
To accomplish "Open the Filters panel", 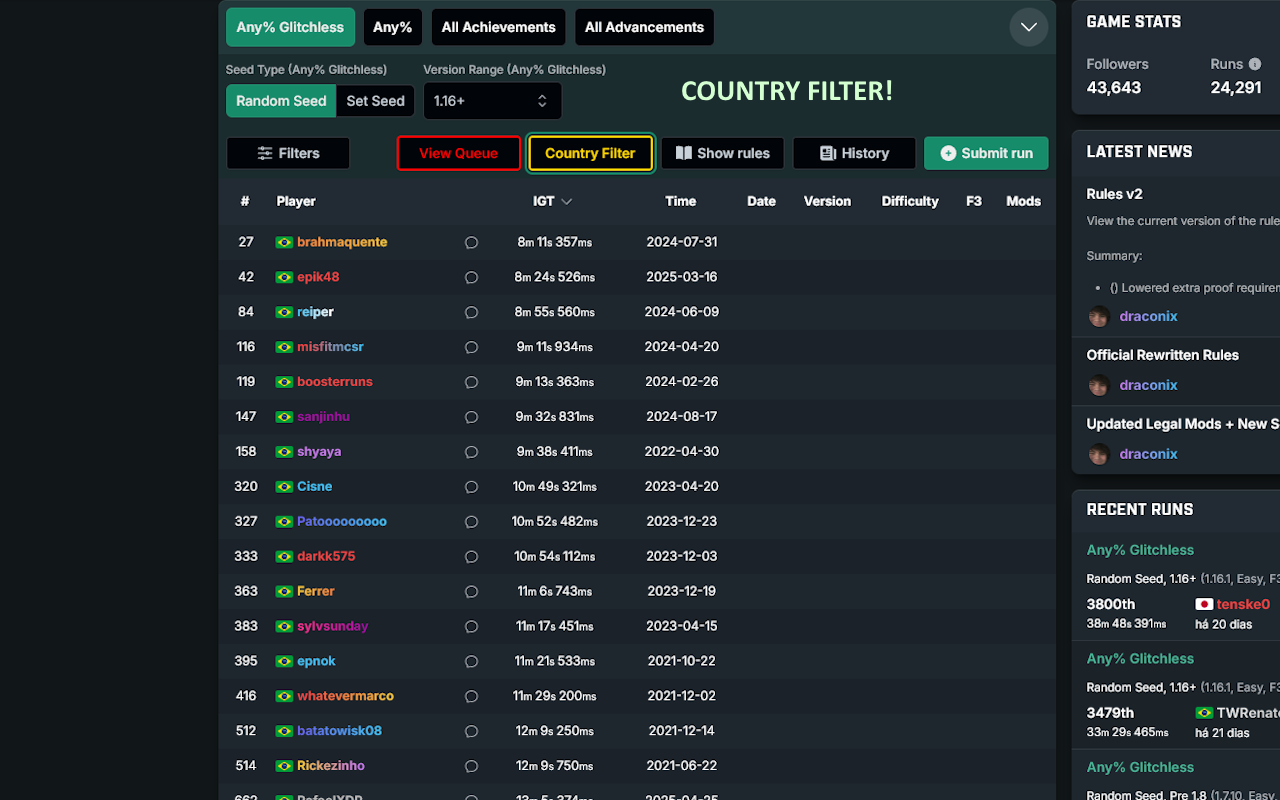I will pos(288,153).
